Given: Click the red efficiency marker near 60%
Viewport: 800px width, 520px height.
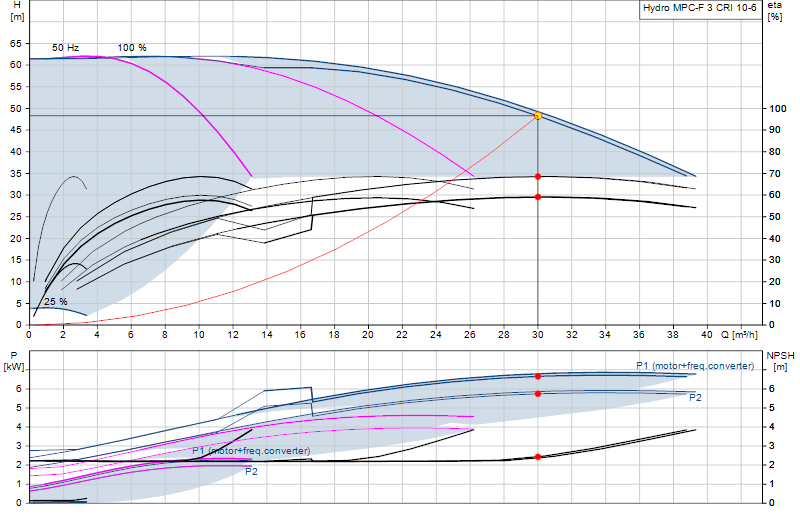Looking at the screenshot, I should point(538,197).
